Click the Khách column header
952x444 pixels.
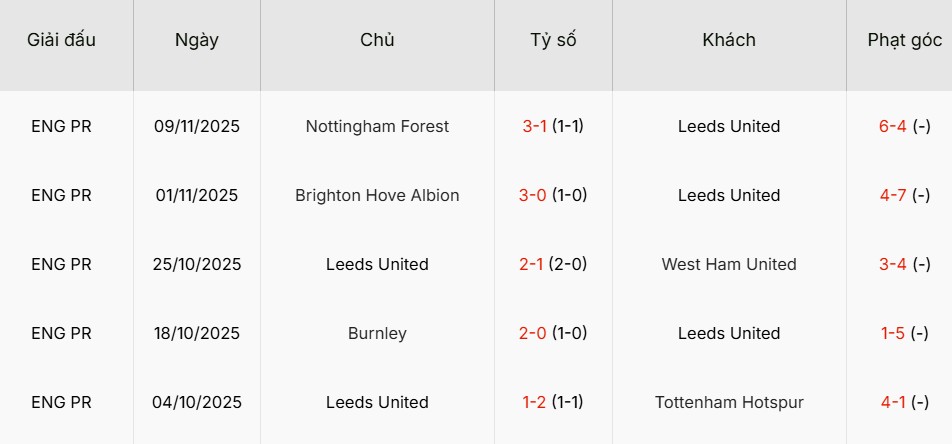pyautogui.click(x=729, y=40)
